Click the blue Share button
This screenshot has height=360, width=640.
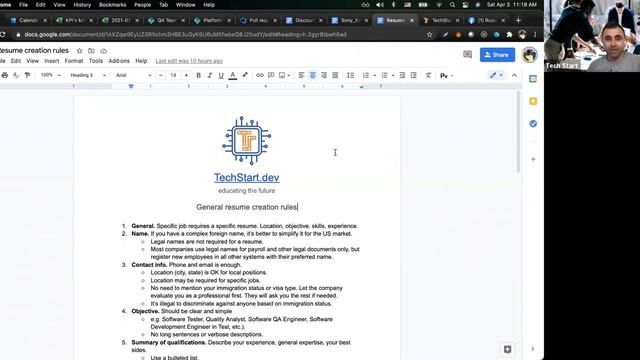[498, 55]
